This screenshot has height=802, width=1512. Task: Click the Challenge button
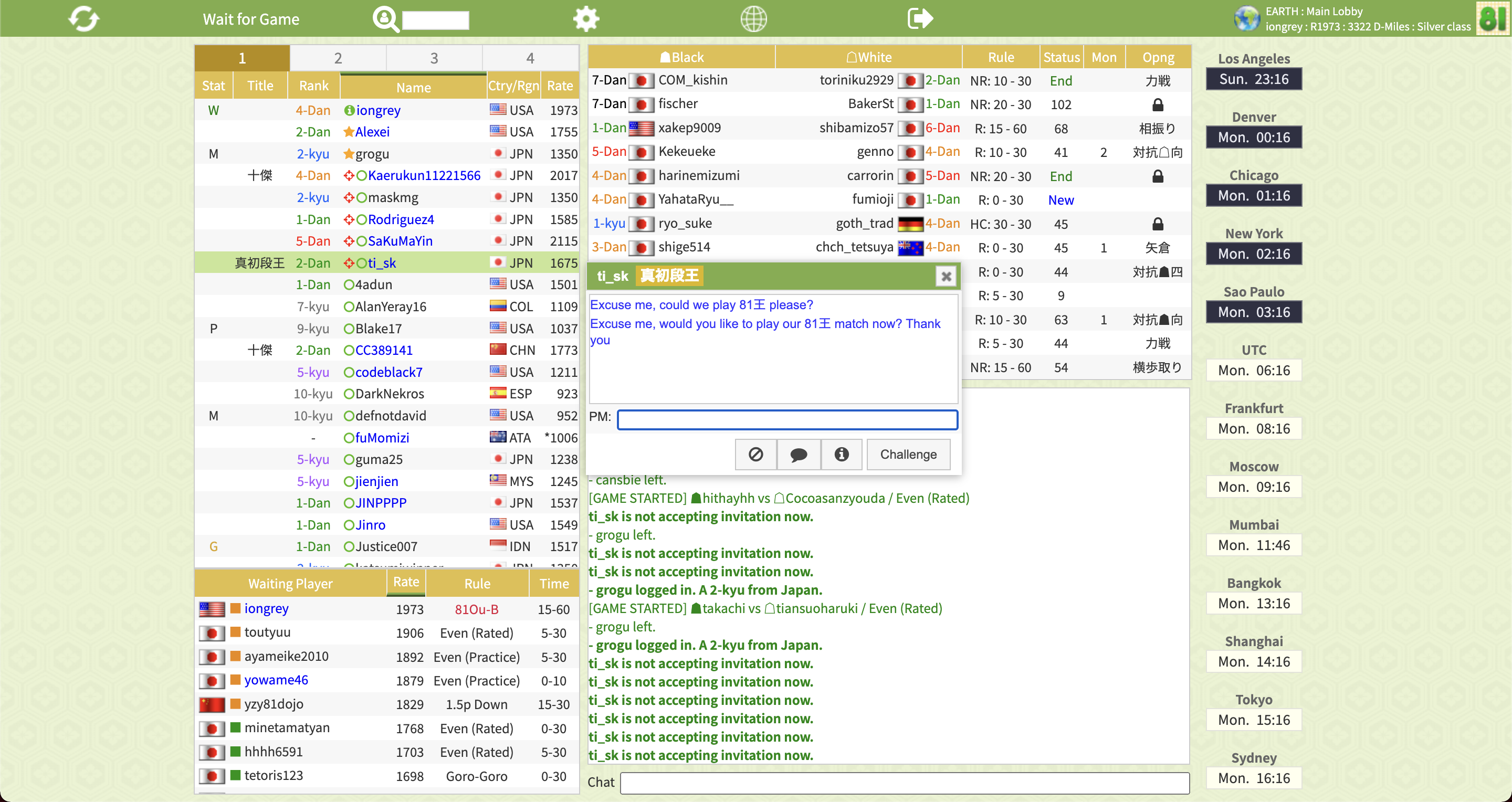[908, 454]
